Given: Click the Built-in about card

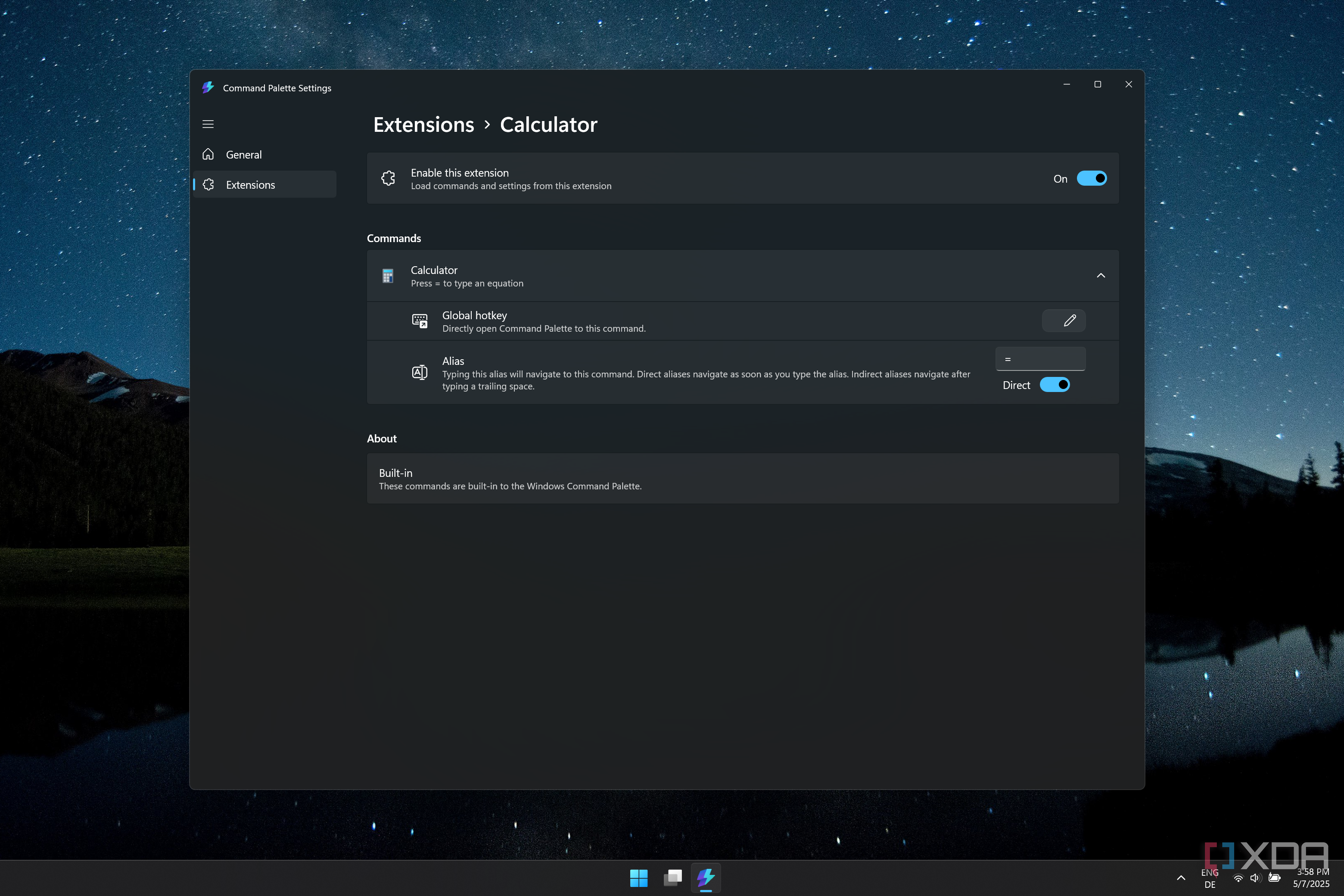Looking at the screenshot, I should [742, 478].
